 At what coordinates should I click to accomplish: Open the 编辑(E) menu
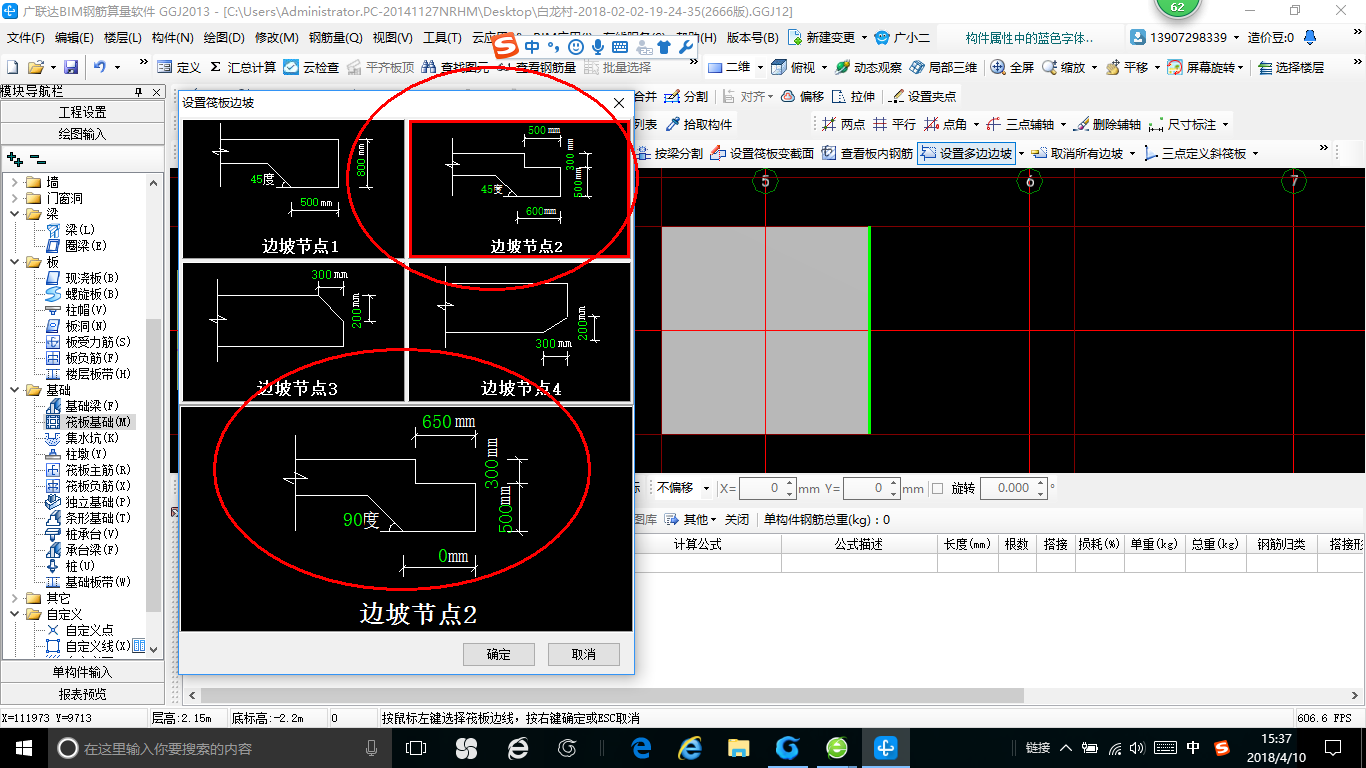[74, 38]
